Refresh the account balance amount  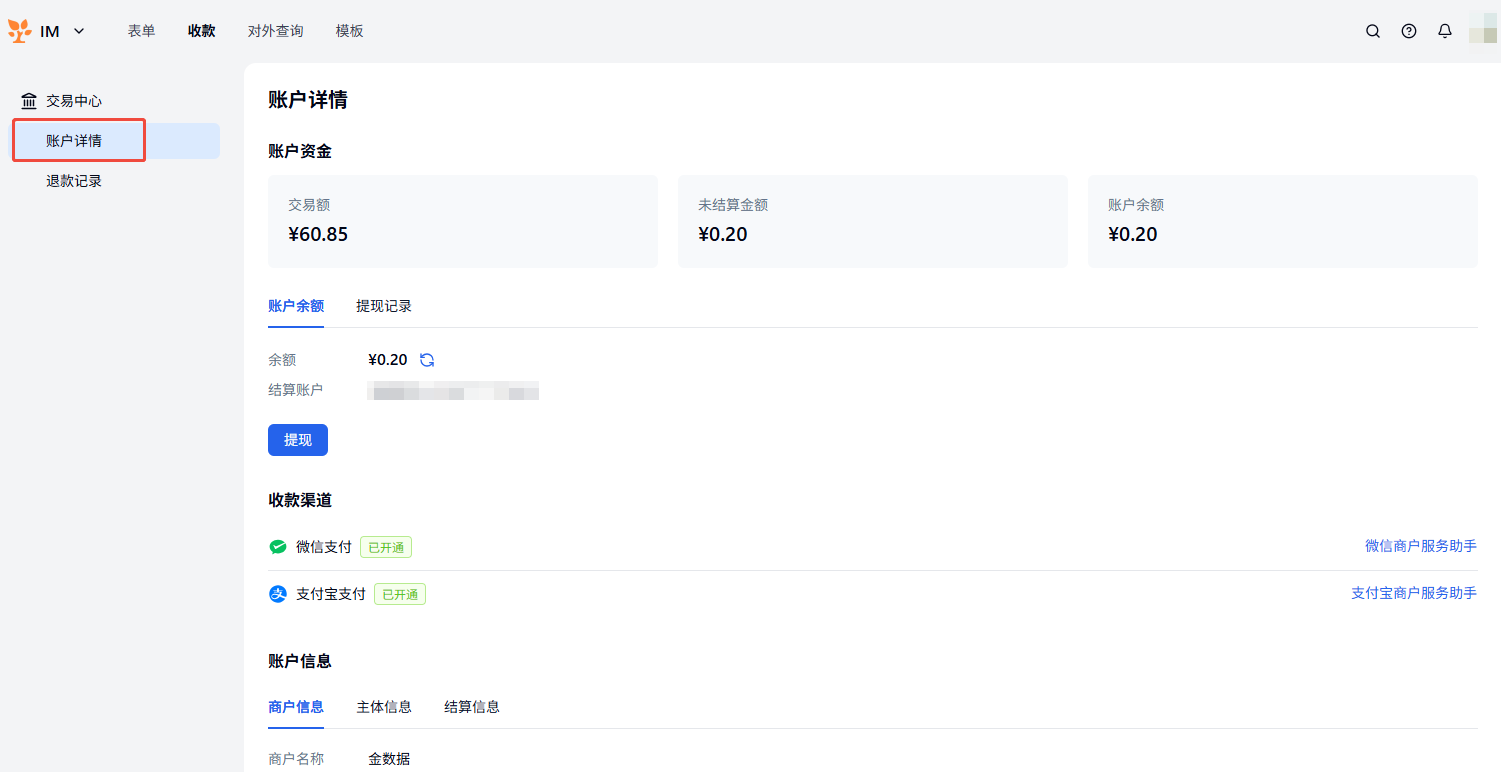tap(427, 360)
